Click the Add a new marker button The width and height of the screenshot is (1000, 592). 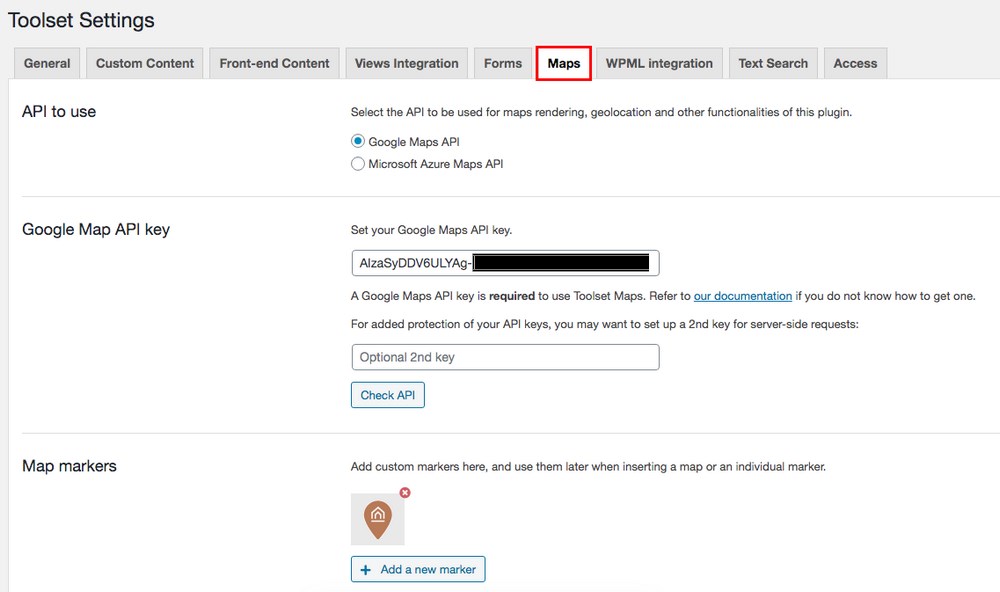[x=418, y=569]
